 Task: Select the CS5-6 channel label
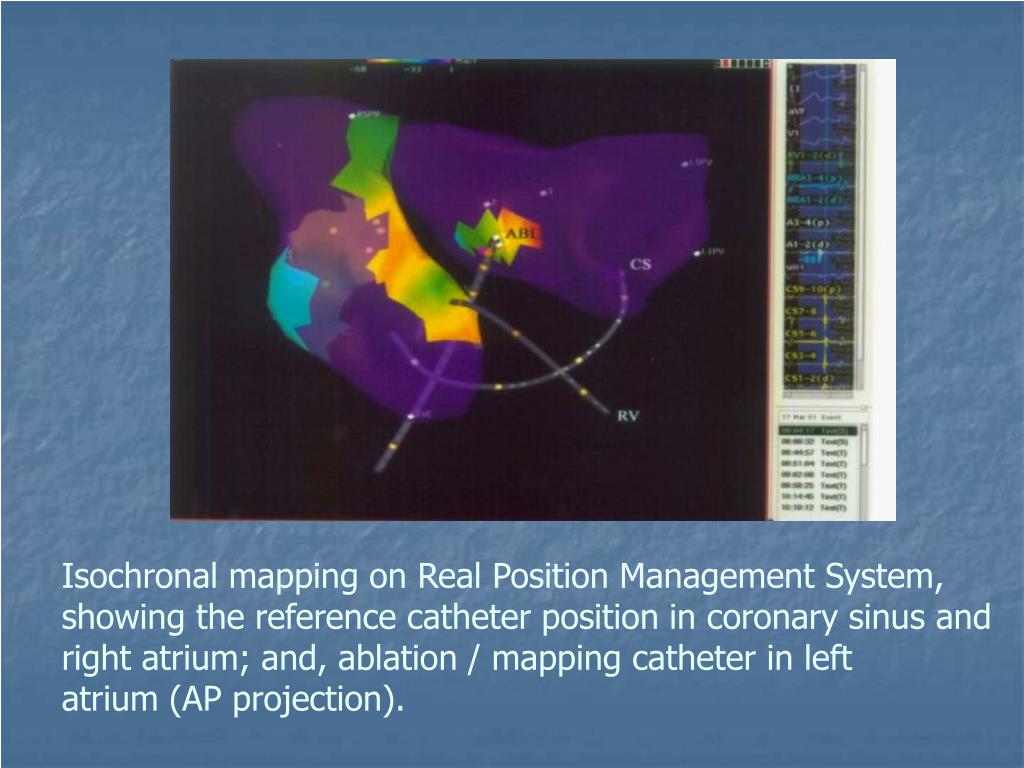801,334
